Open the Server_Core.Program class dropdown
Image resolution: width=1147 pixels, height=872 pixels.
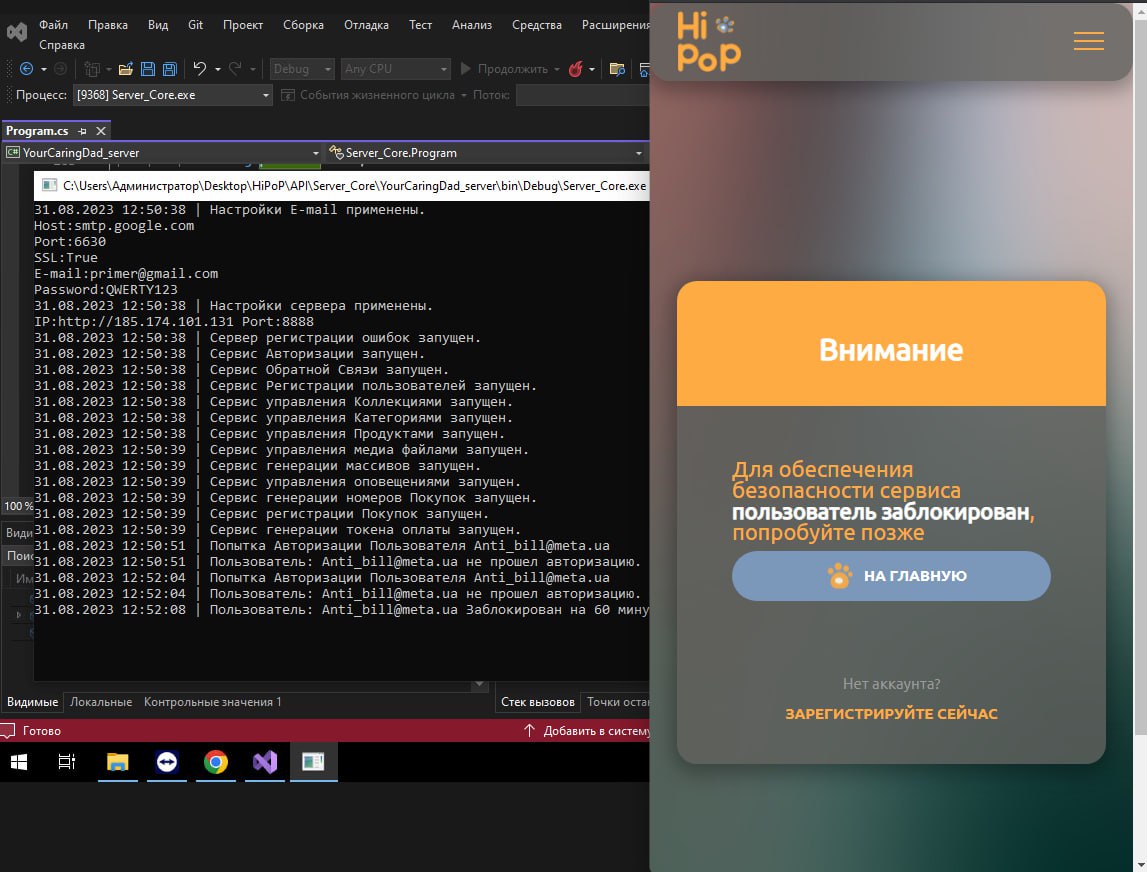point(638,153)
